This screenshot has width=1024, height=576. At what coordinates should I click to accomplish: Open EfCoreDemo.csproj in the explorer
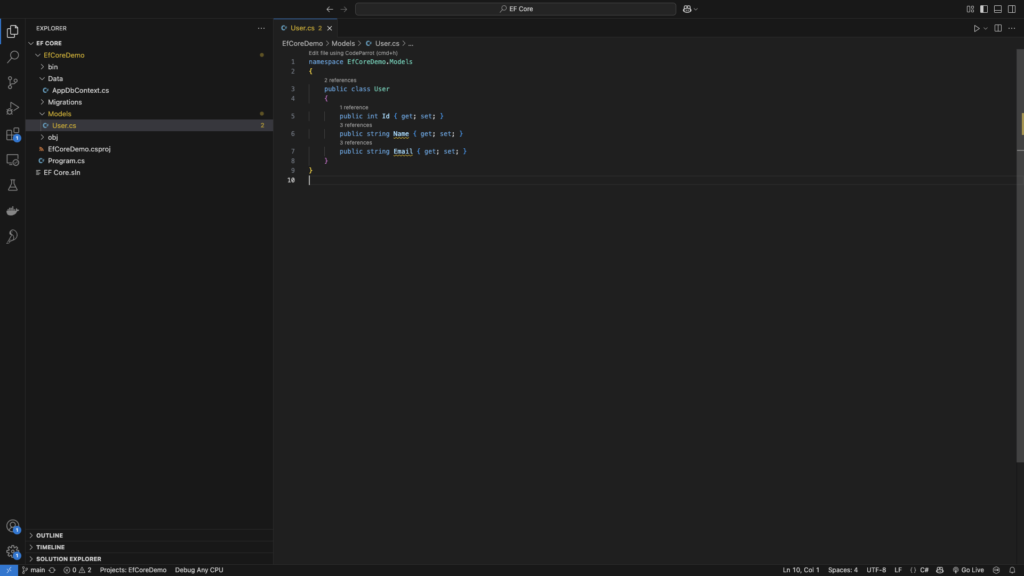[79, 149]
